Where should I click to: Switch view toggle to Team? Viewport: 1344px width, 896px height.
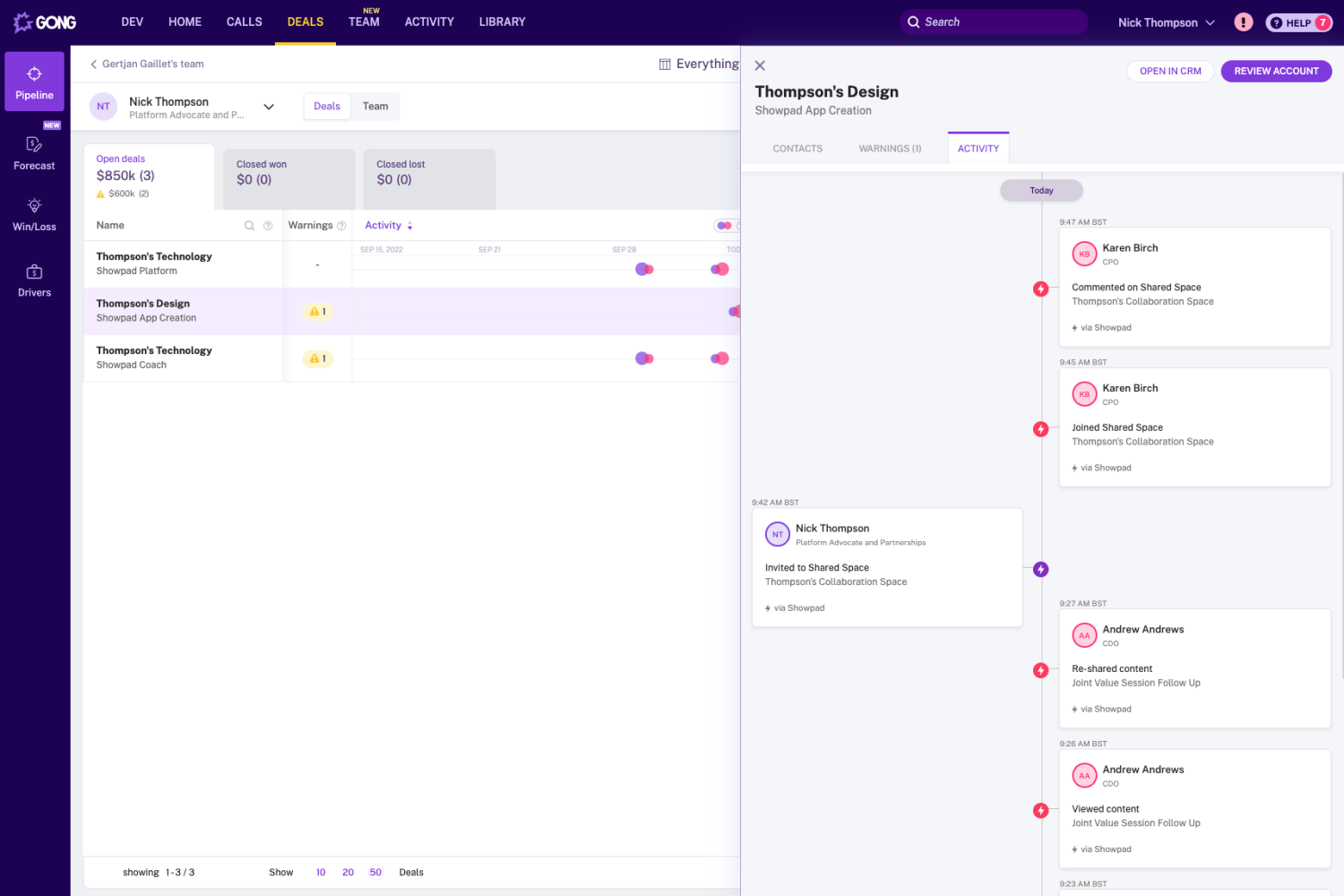point(375,107)
